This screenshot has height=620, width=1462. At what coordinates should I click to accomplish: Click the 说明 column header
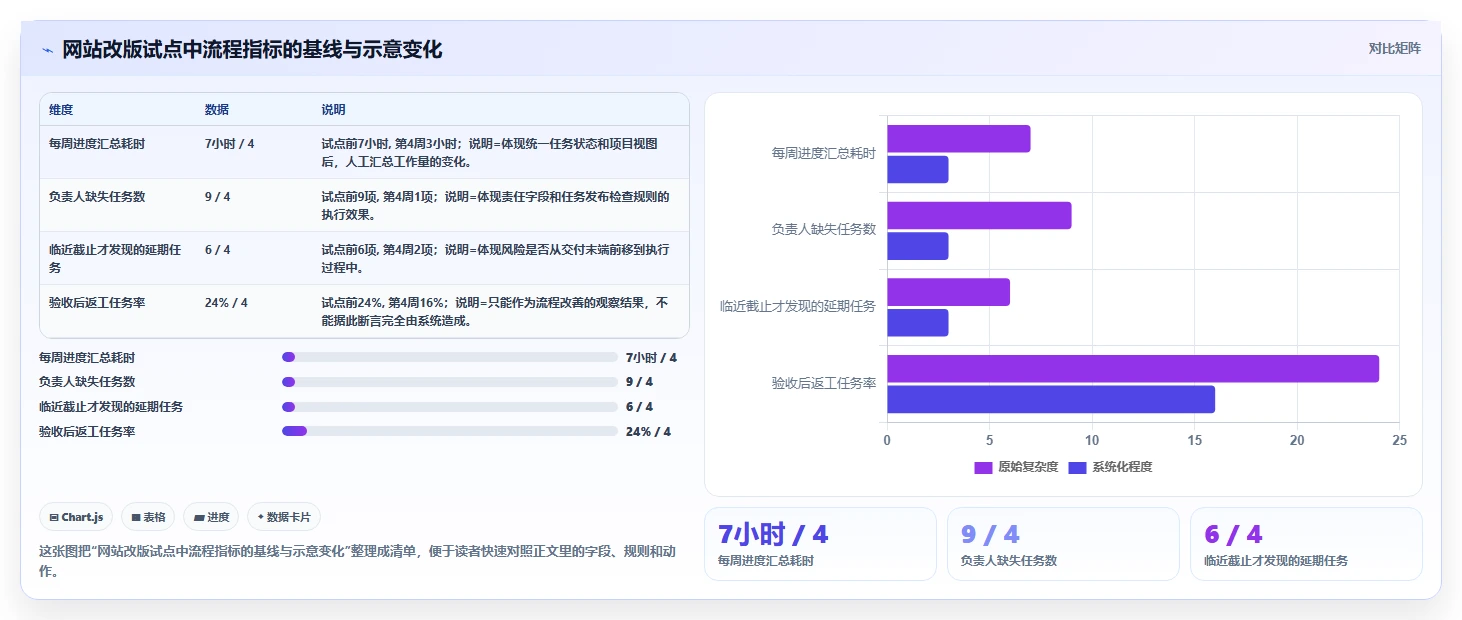click(333, 109)
